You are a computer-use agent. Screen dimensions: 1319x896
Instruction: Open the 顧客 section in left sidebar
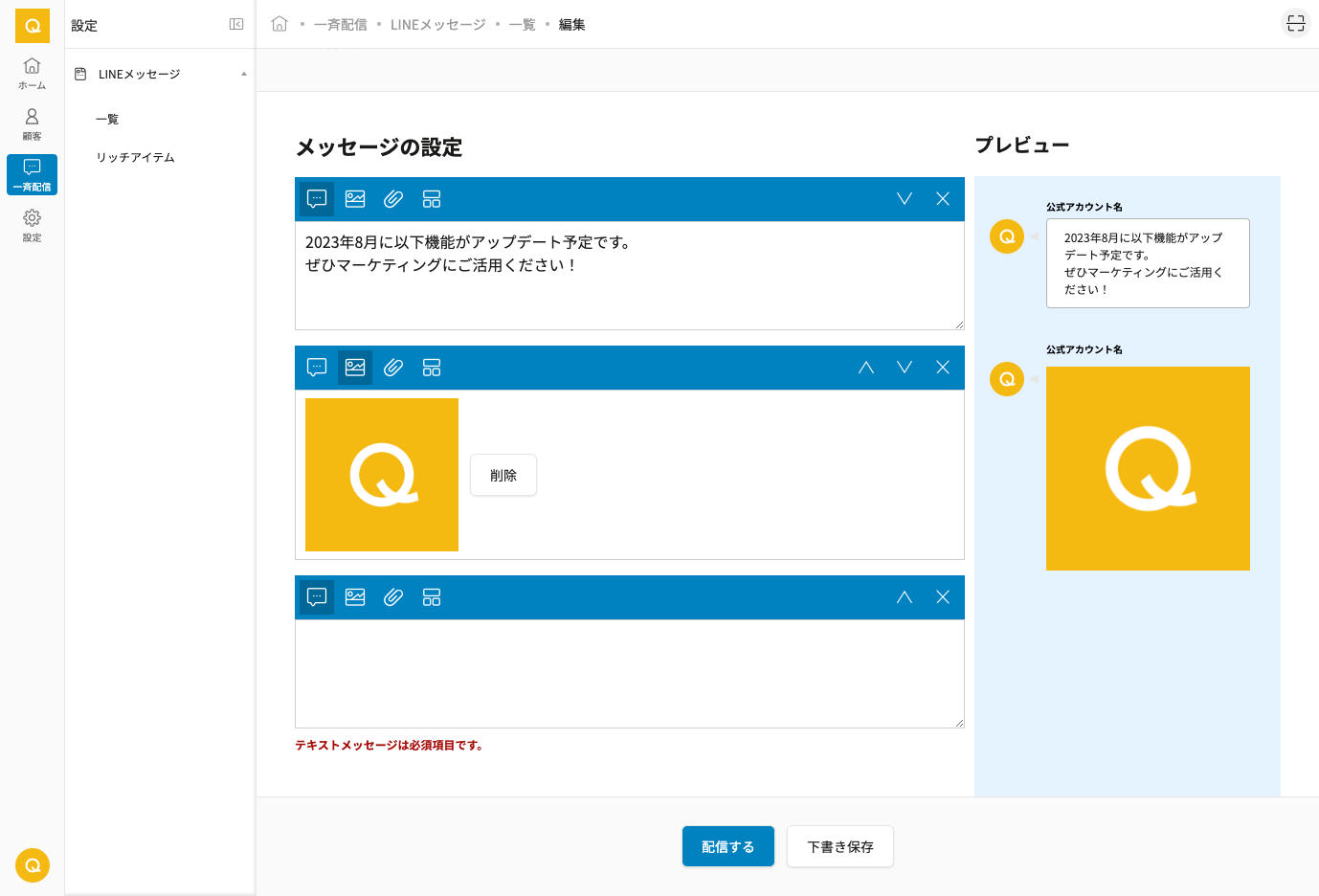[32, 123]
